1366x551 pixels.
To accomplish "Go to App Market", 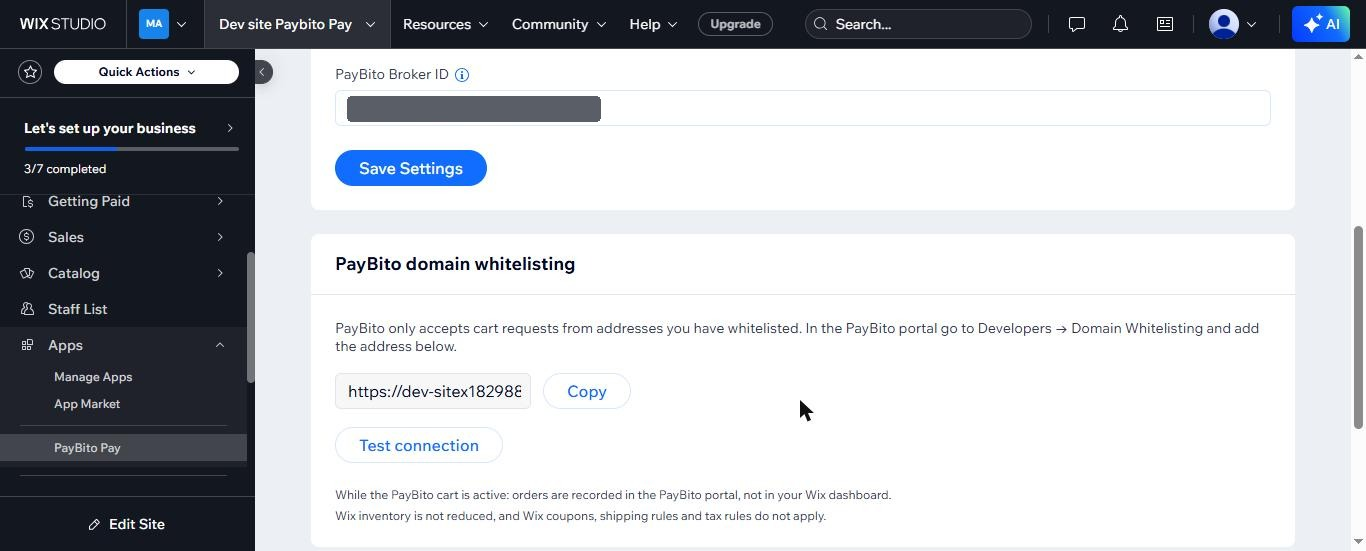I will point(87,404).
